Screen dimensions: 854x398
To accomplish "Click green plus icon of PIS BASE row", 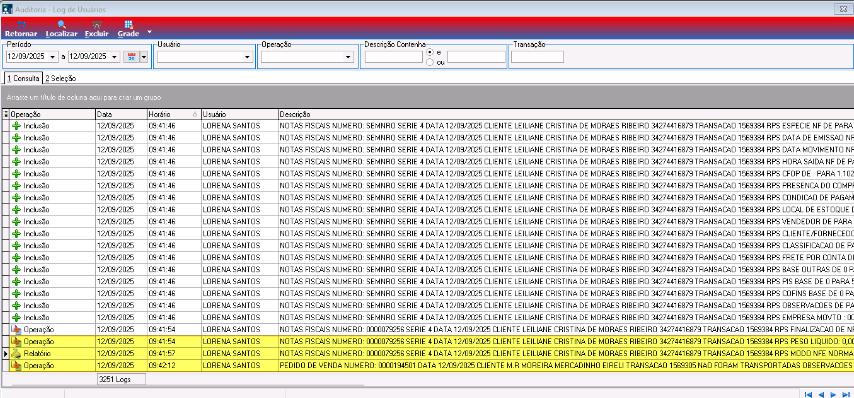I will (x=16, y=281).
